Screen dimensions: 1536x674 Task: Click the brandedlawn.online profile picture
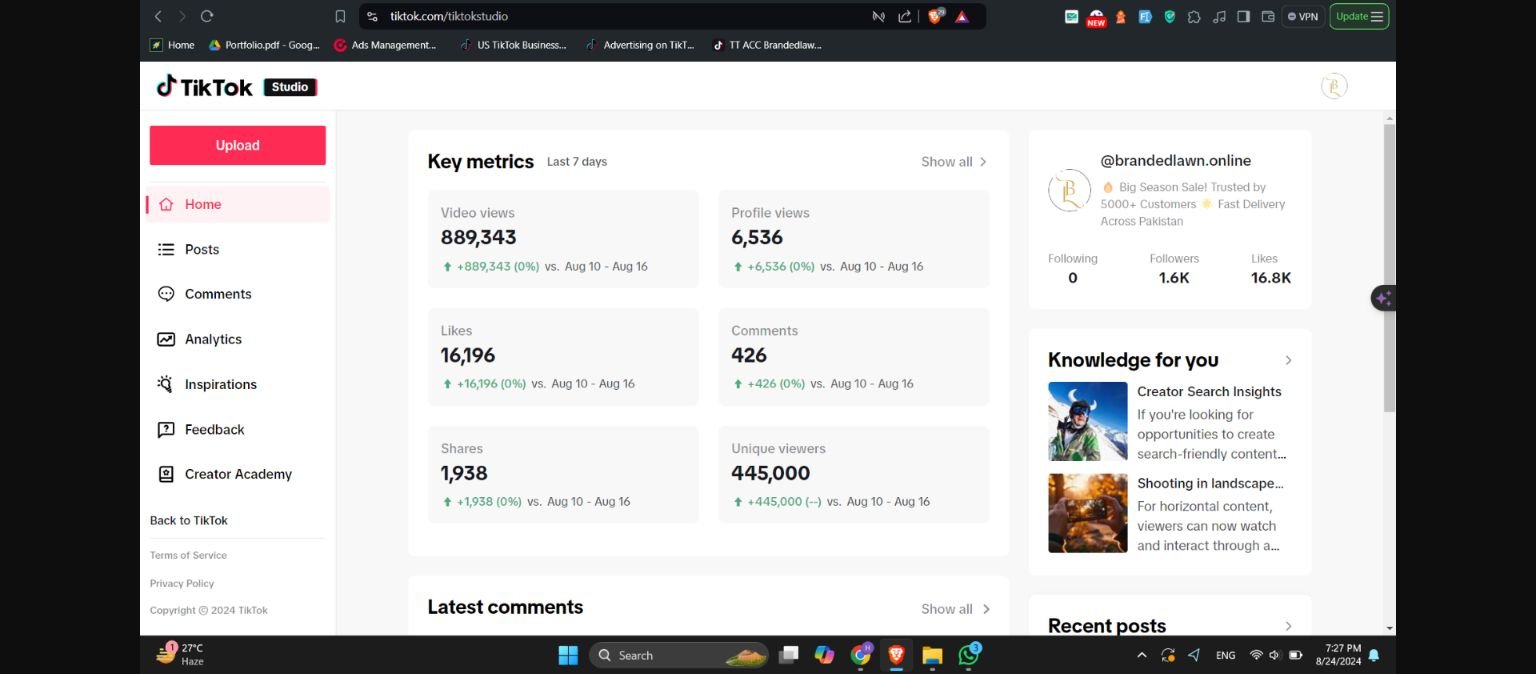coord(1069,190)
